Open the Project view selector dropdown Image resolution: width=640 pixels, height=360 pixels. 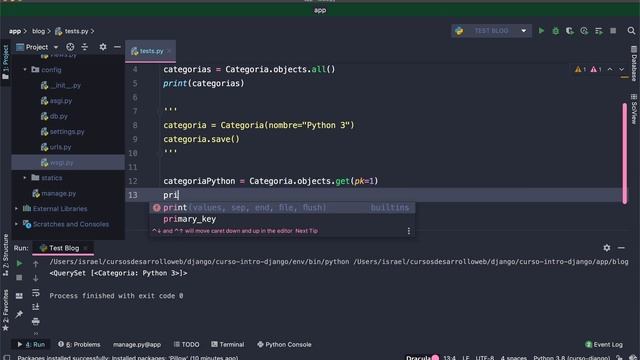37,47
